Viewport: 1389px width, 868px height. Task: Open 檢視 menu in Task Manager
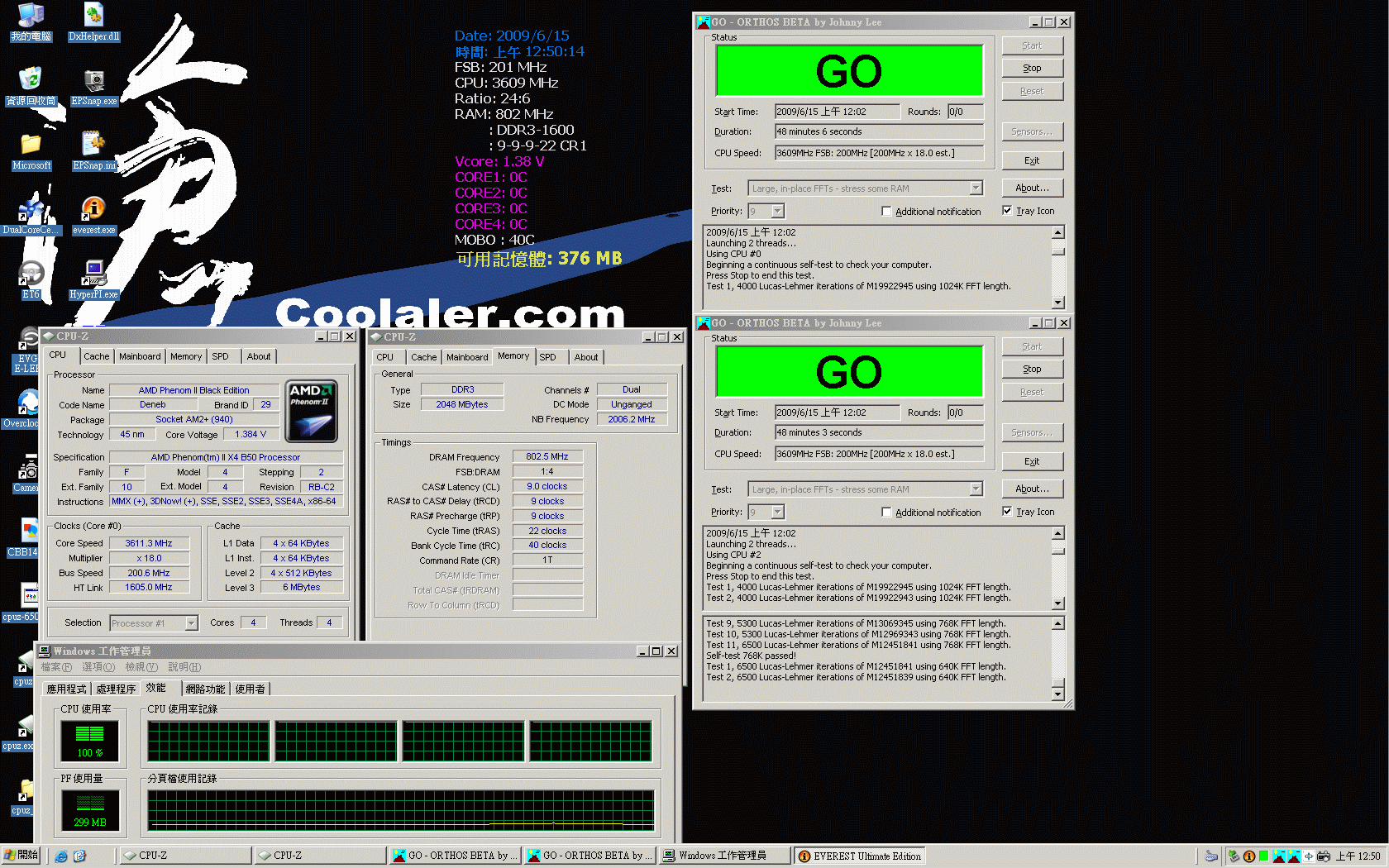141,667
